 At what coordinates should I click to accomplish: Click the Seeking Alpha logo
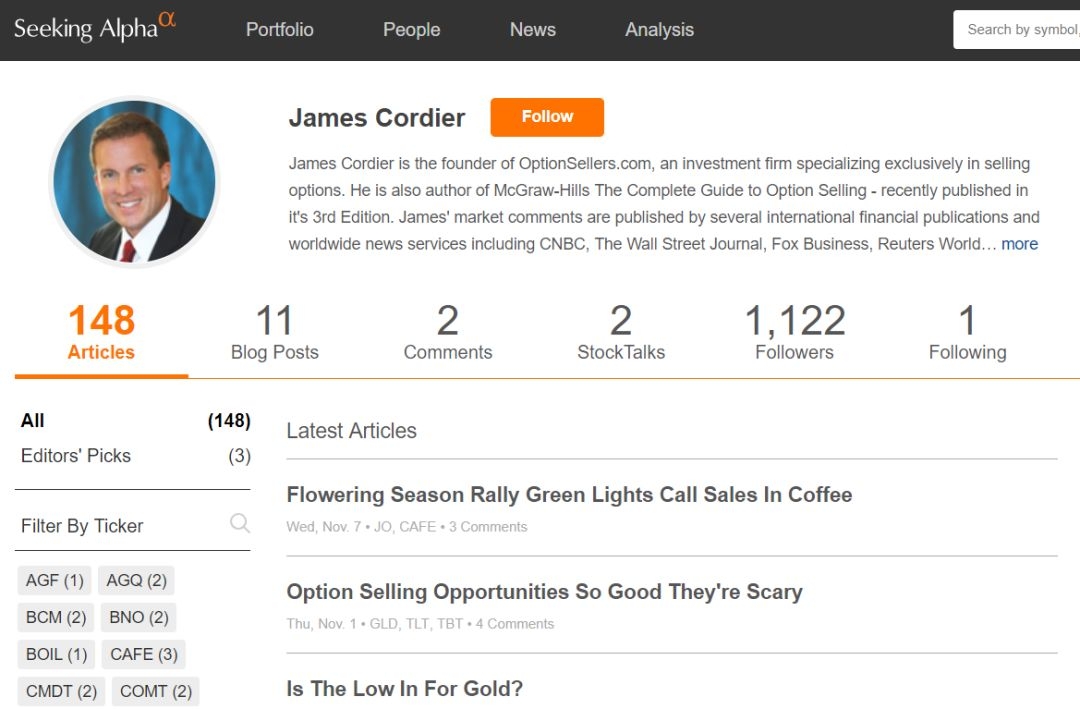click(94, 28)
